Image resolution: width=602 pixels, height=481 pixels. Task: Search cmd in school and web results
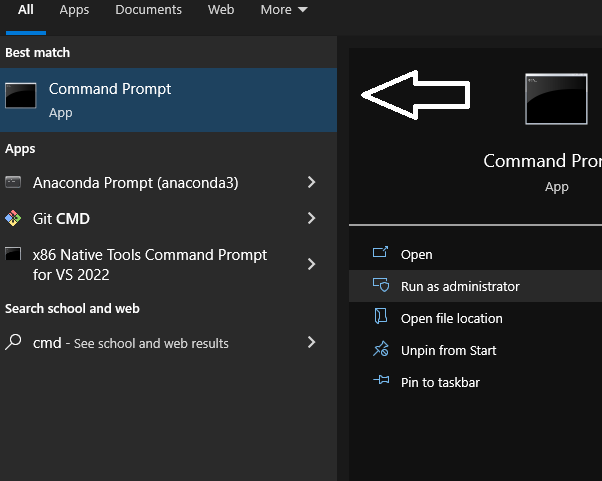point(131,343)
